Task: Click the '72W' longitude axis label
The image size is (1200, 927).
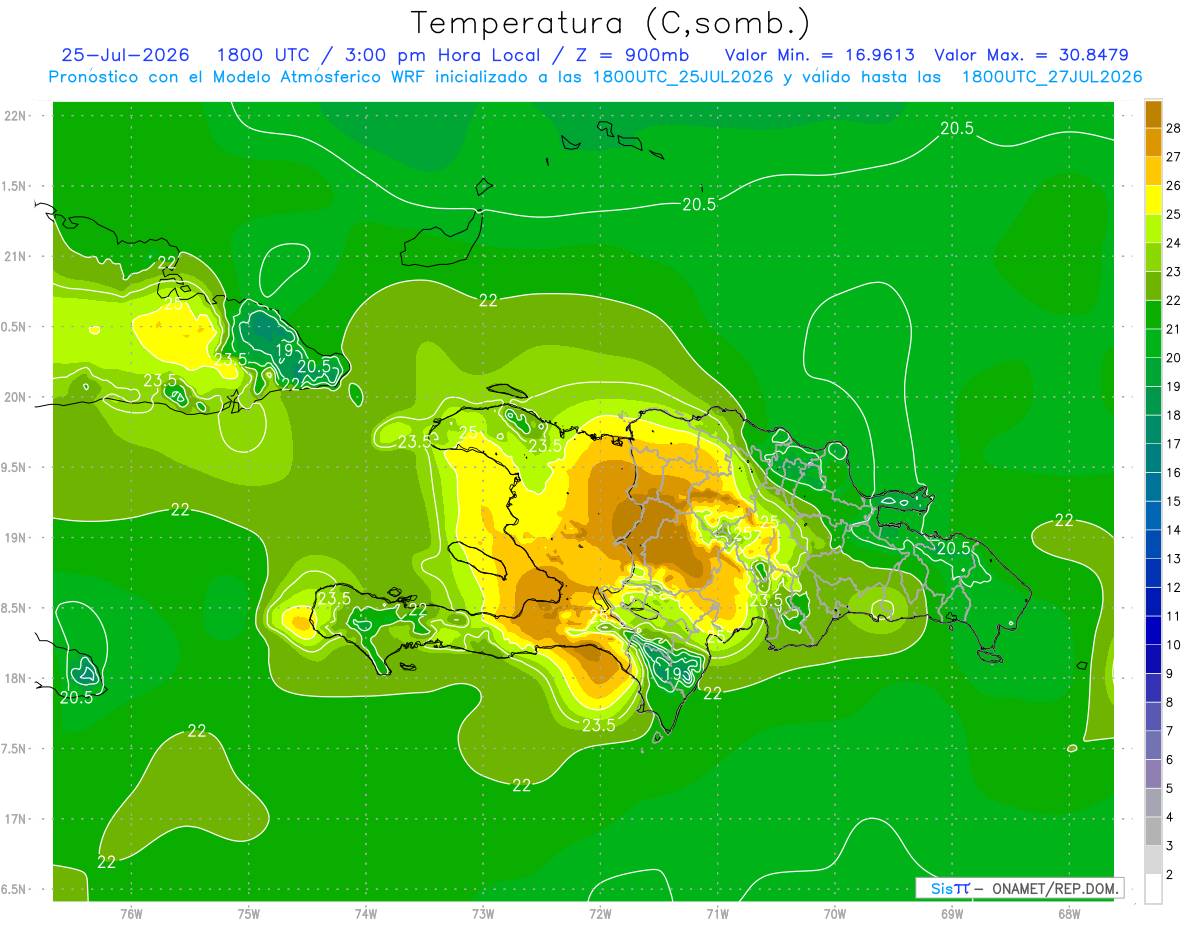Action: (600, 913)
